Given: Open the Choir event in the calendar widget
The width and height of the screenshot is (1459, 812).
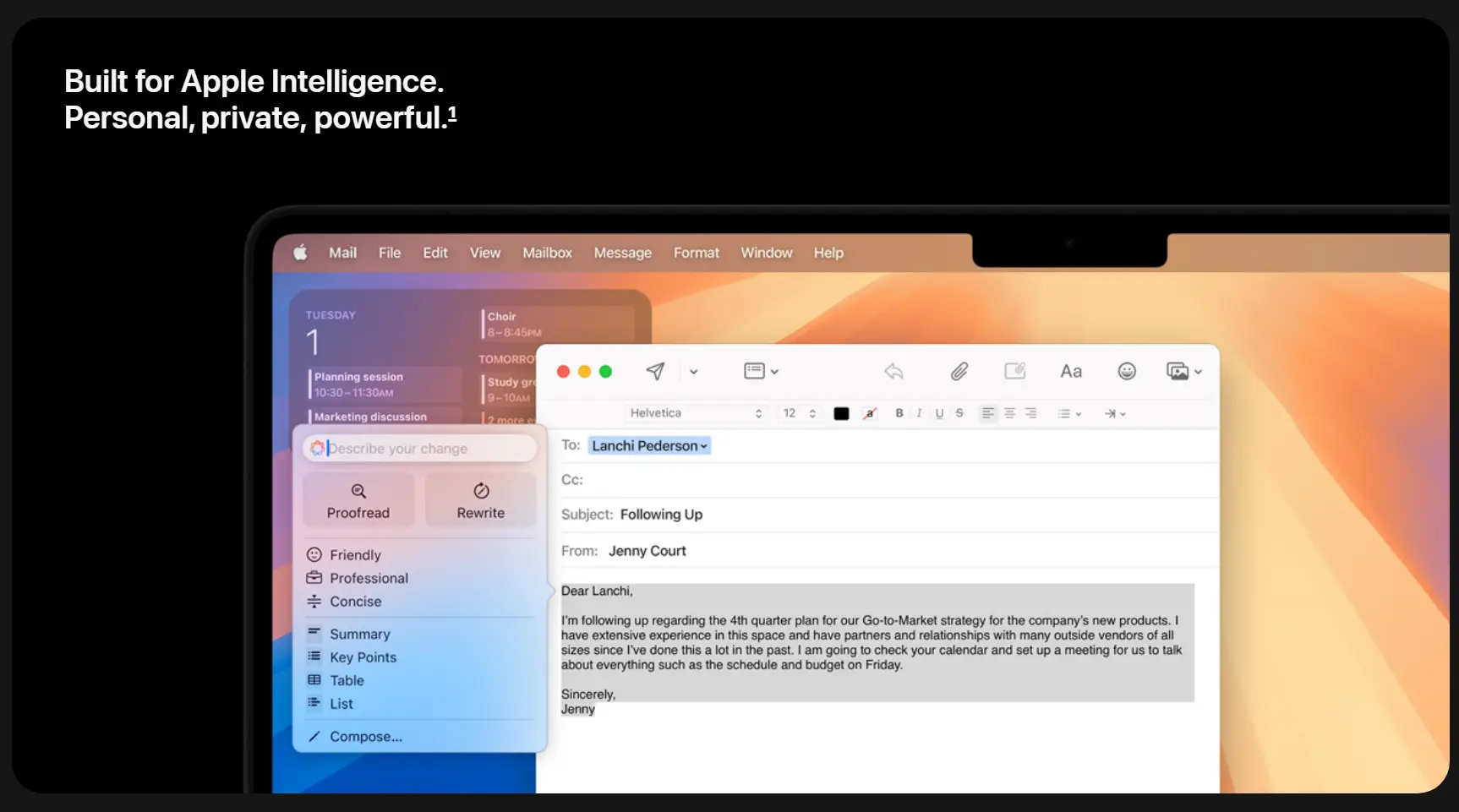Looking at the screenshot, I should coord(556,324).
